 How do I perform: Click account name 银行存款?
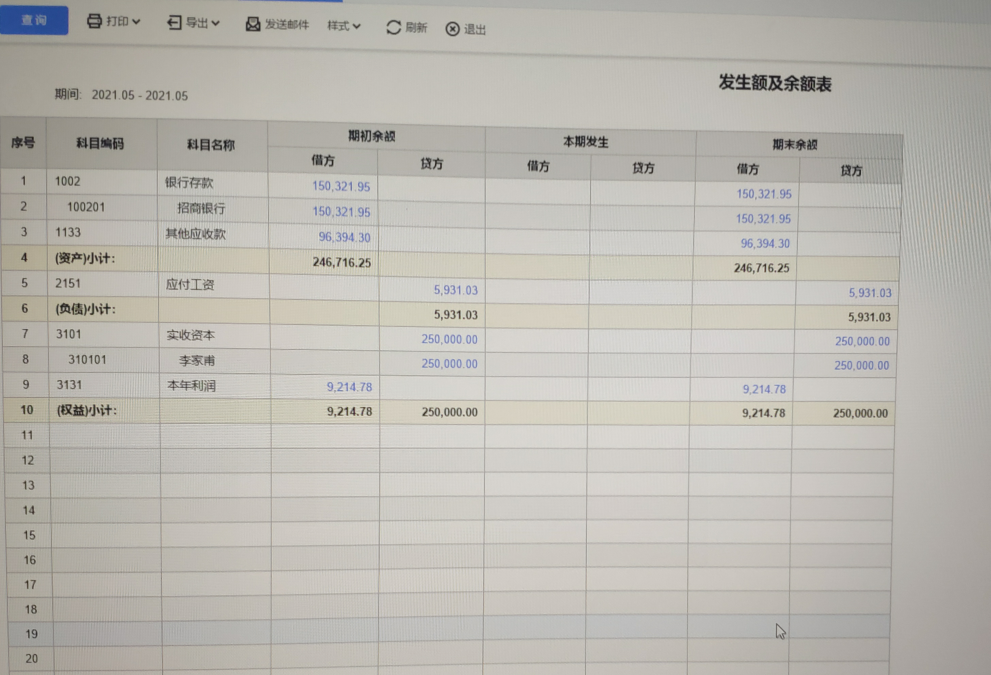[x=189, y=183]
